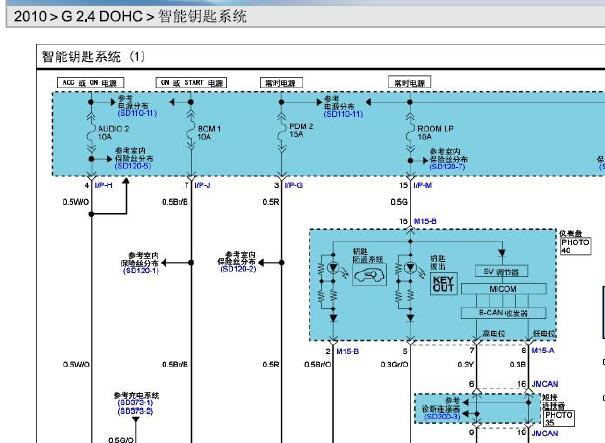Open the SD120-2 reference link
This screenshot has height=443, width=605.
[x=238, y=269]
